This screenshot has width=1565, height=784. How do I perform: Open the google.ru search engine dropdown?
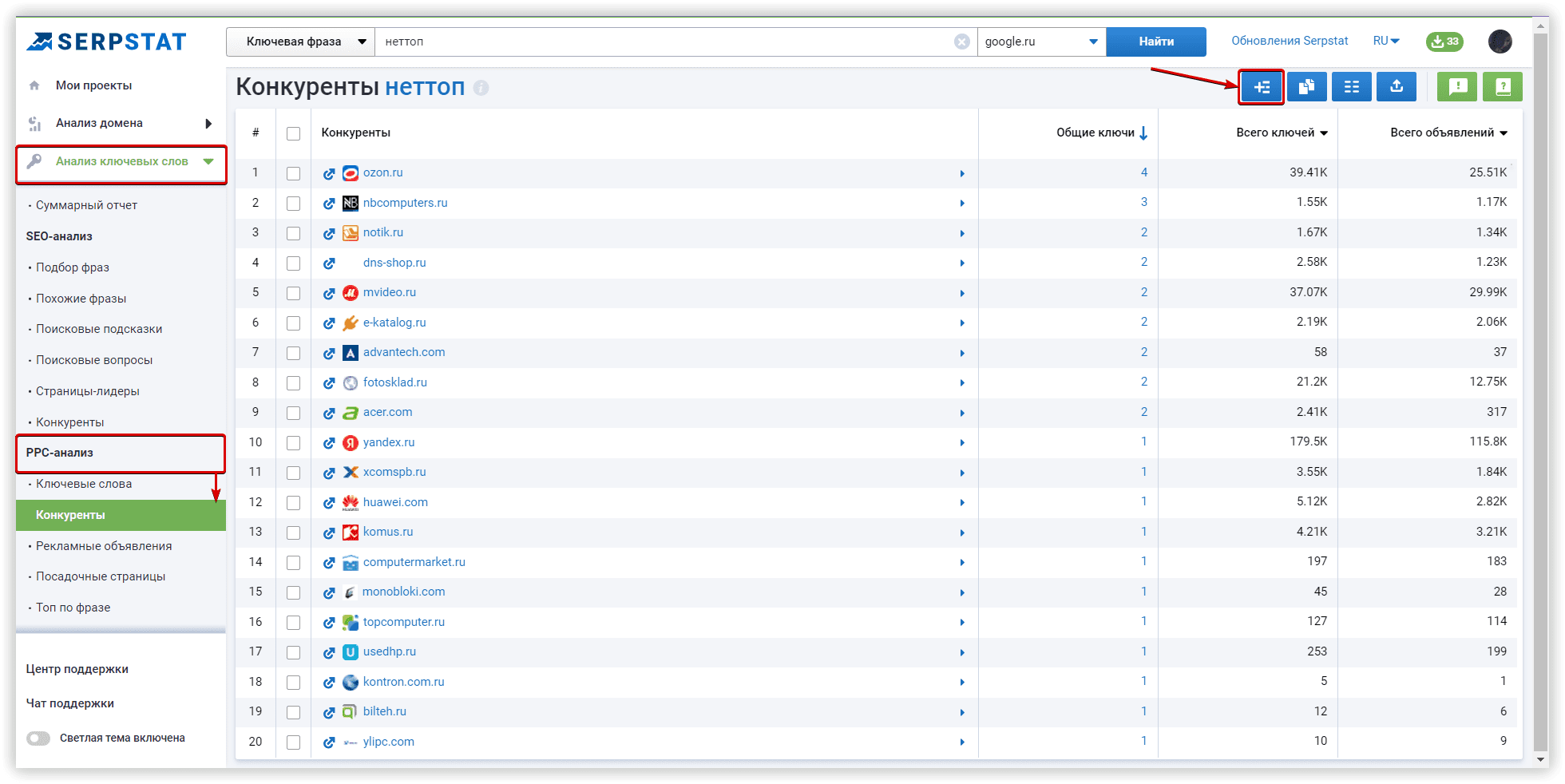pos(1042,42)
